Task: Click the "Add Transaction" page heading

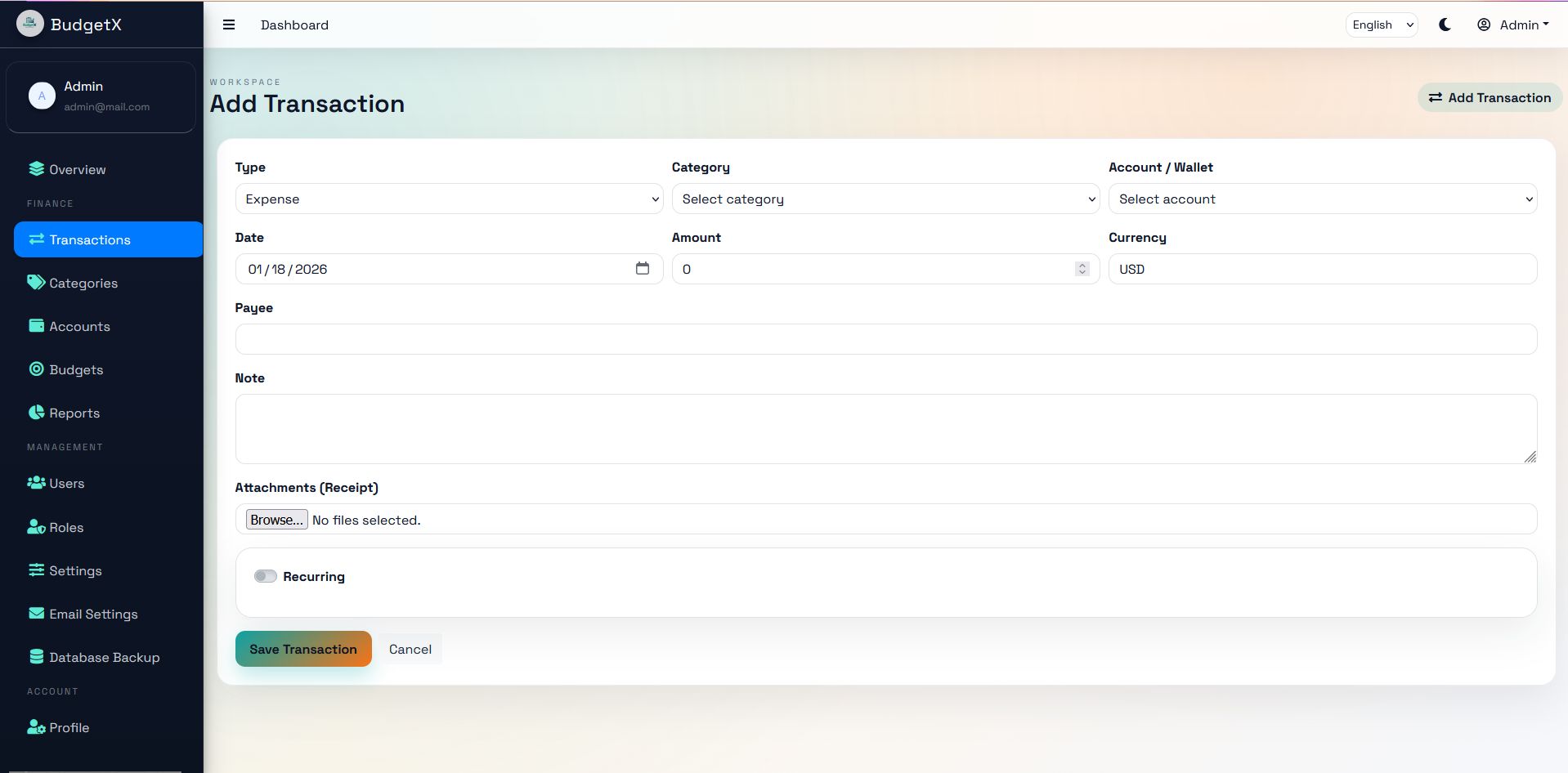Action: click(307, 104)
